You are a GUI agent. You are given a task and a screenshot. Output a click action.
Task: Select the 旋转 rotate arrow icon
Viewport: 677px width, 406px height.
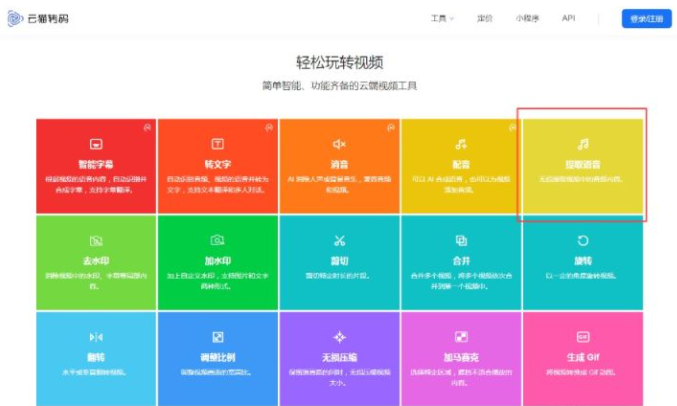(583, 241)
